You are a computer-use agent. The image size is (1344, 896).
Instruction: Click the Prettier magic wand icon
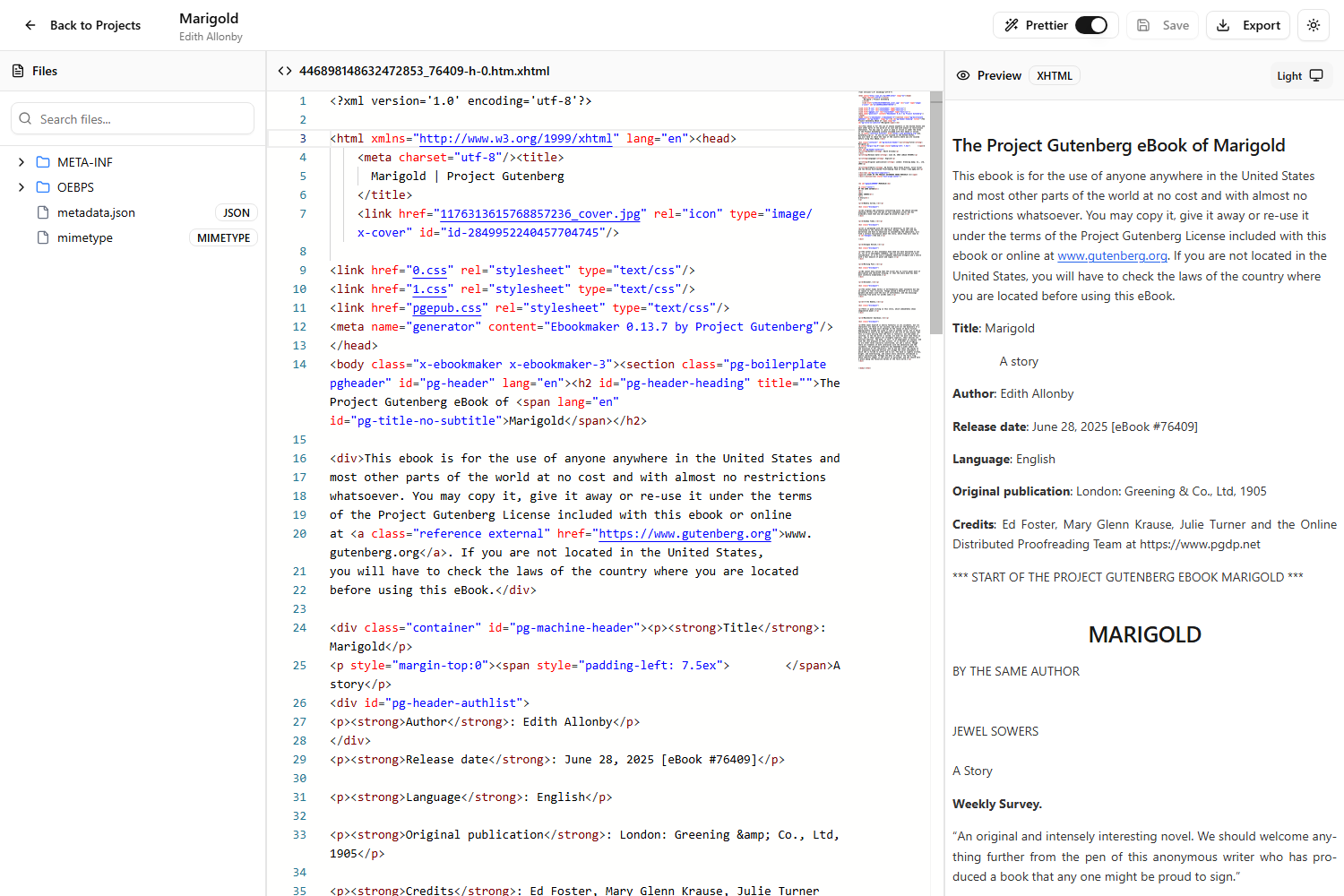point(1012,25)
